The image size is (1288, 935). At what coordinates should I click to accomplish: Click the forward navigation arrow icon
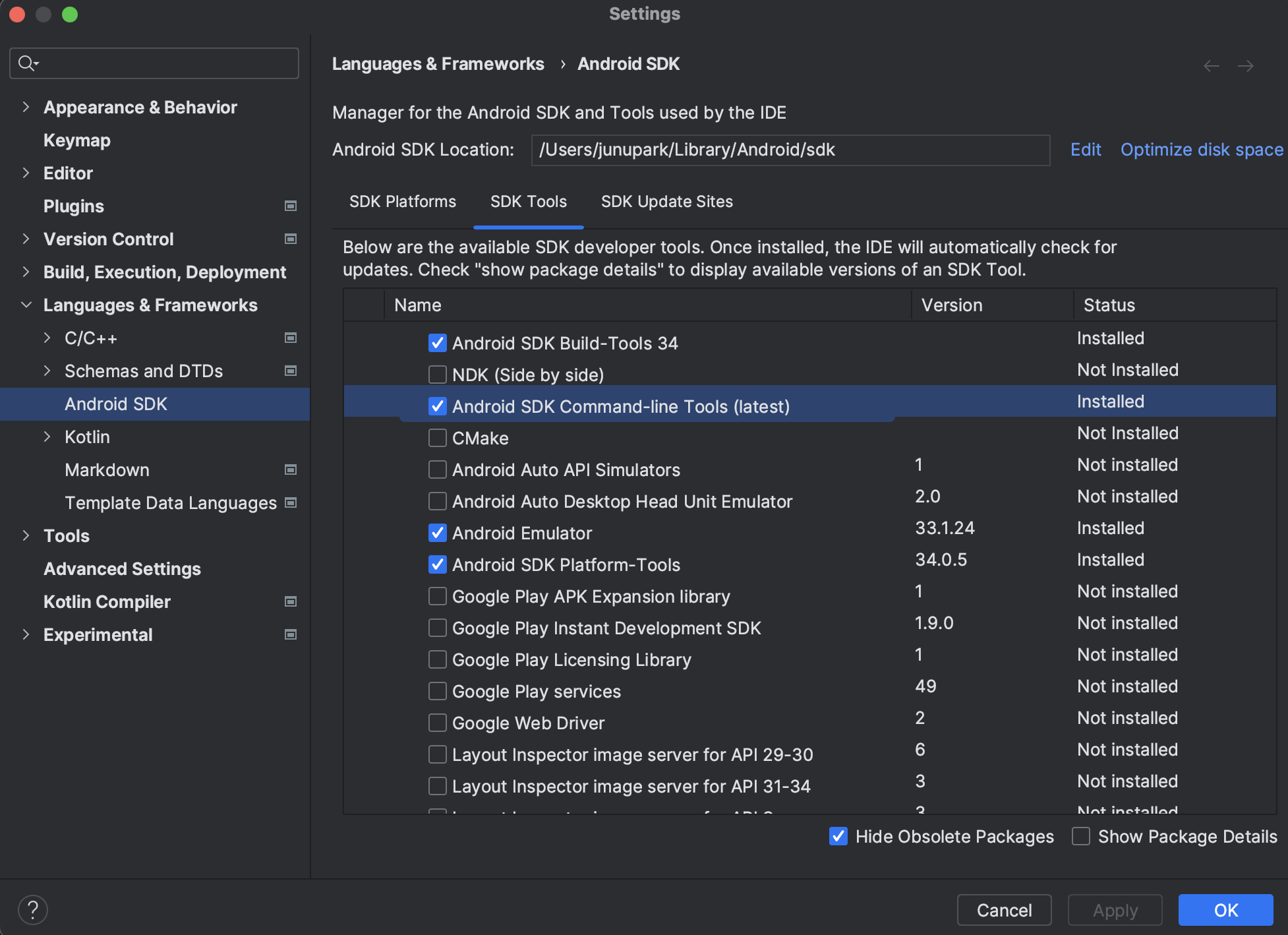pos(1245,66)
